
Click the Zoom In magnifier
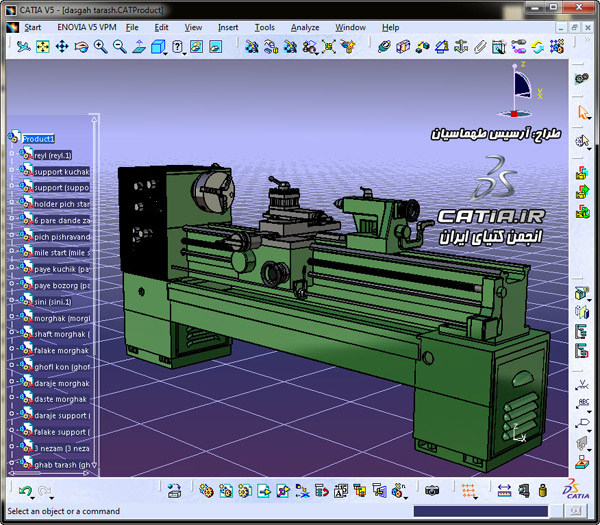[x=101, y=47]
